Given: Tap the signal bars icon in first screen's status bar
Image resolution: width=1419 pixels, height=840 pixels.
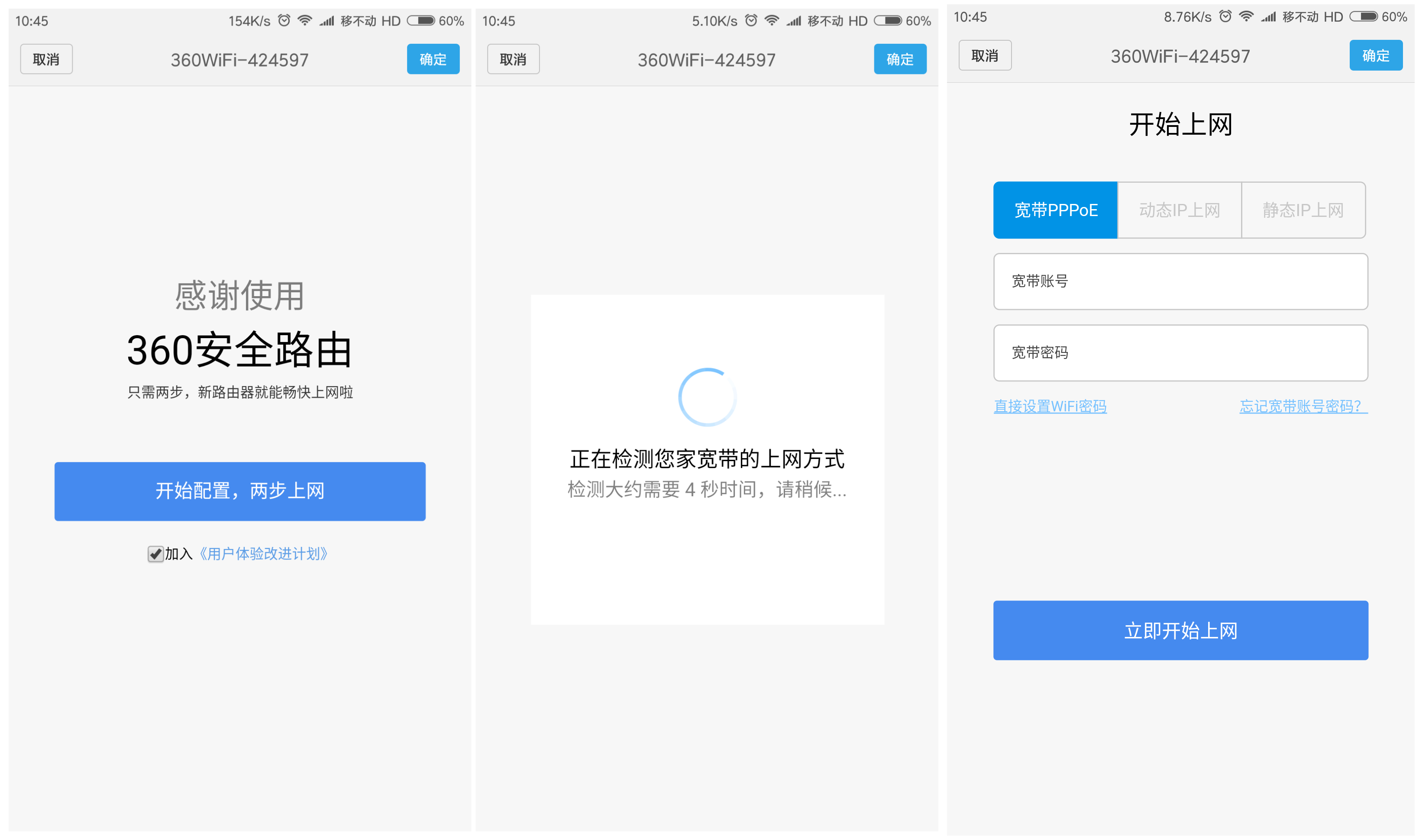Looking at the screenshot, I should pyautogui.click(x=327, y=22).
